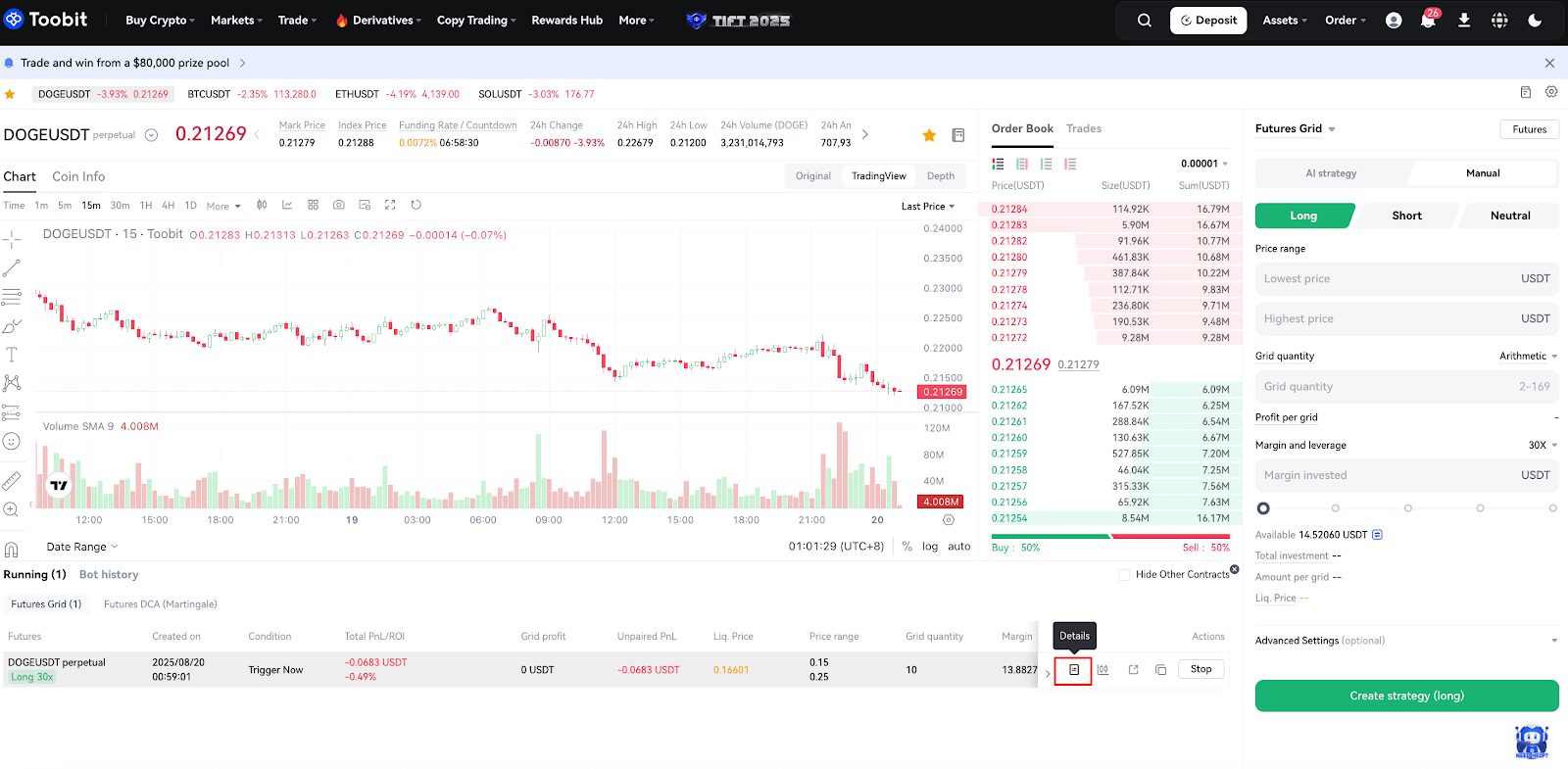This screenshot has width=1568, height=769.
Task: Open the 30X leverage dropdown
Action: coord(1543,445)
